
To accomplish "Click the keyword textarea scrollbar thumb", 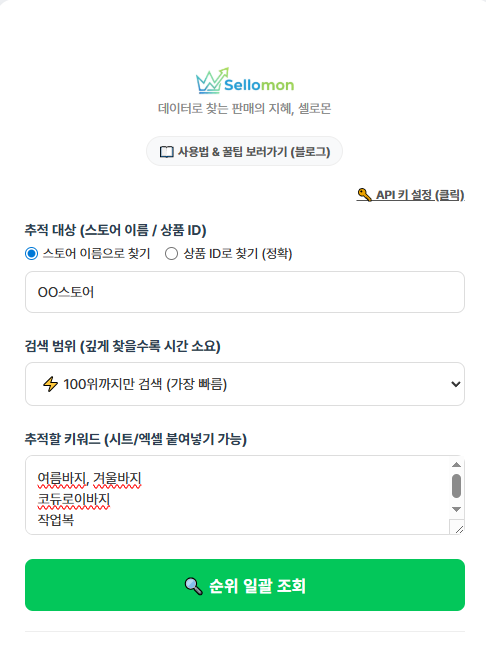I will pos(457,486).
